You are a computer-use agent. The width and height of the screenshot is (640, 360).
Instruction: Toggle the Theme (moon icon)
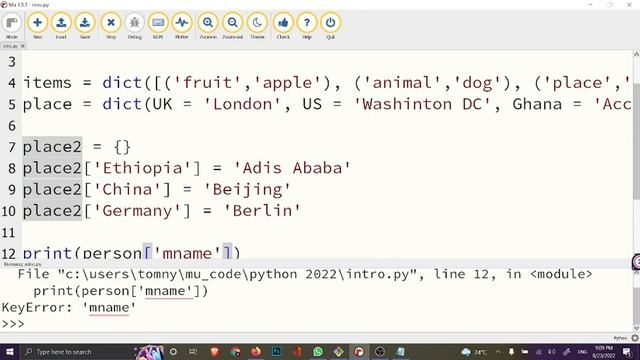click(257, 25)
